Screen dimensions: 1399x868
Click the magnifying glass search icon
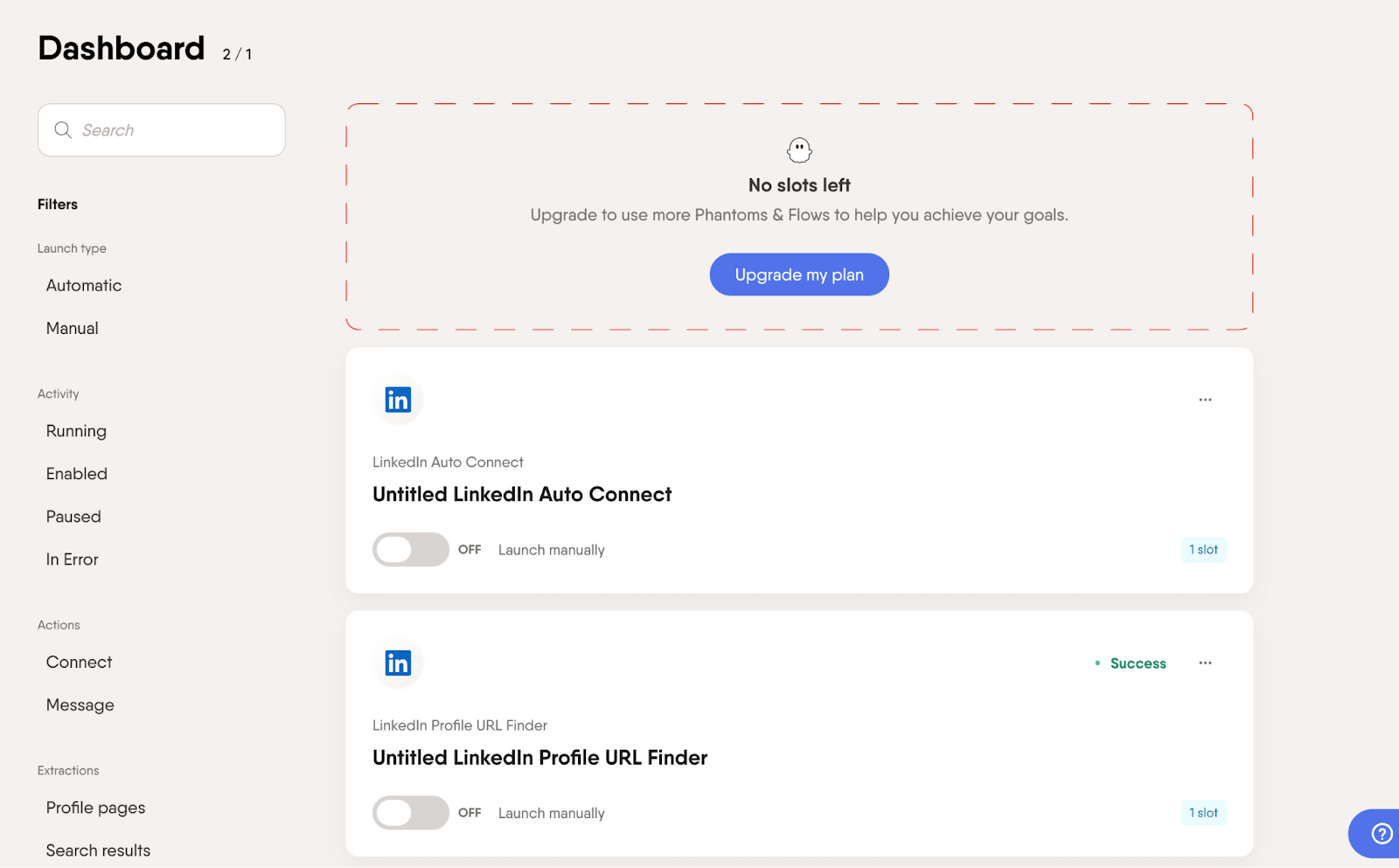(x=63, y=130)
